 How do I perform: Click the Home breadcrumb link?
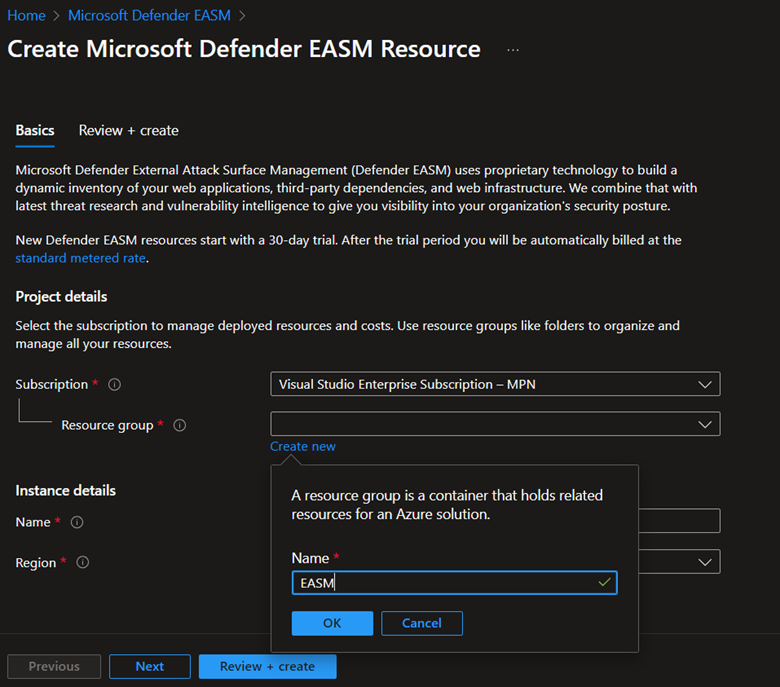click(26, 15)
